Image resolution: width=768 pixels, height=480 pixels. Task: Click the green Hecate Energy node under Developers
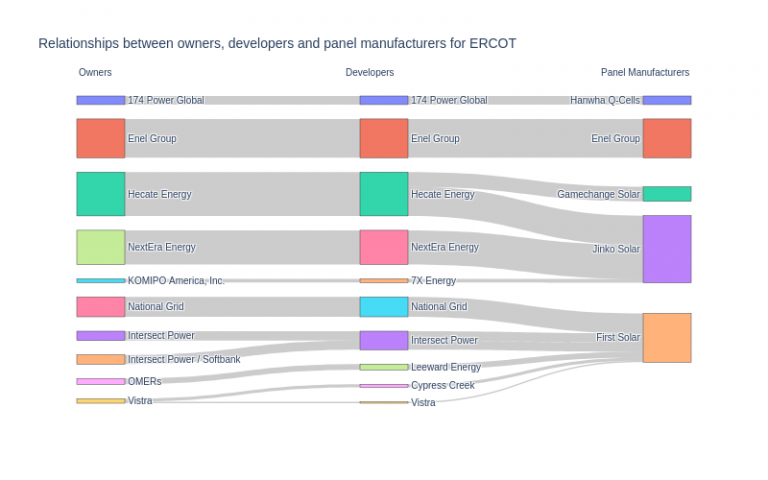pyautogui.click(x=384, y=194)
